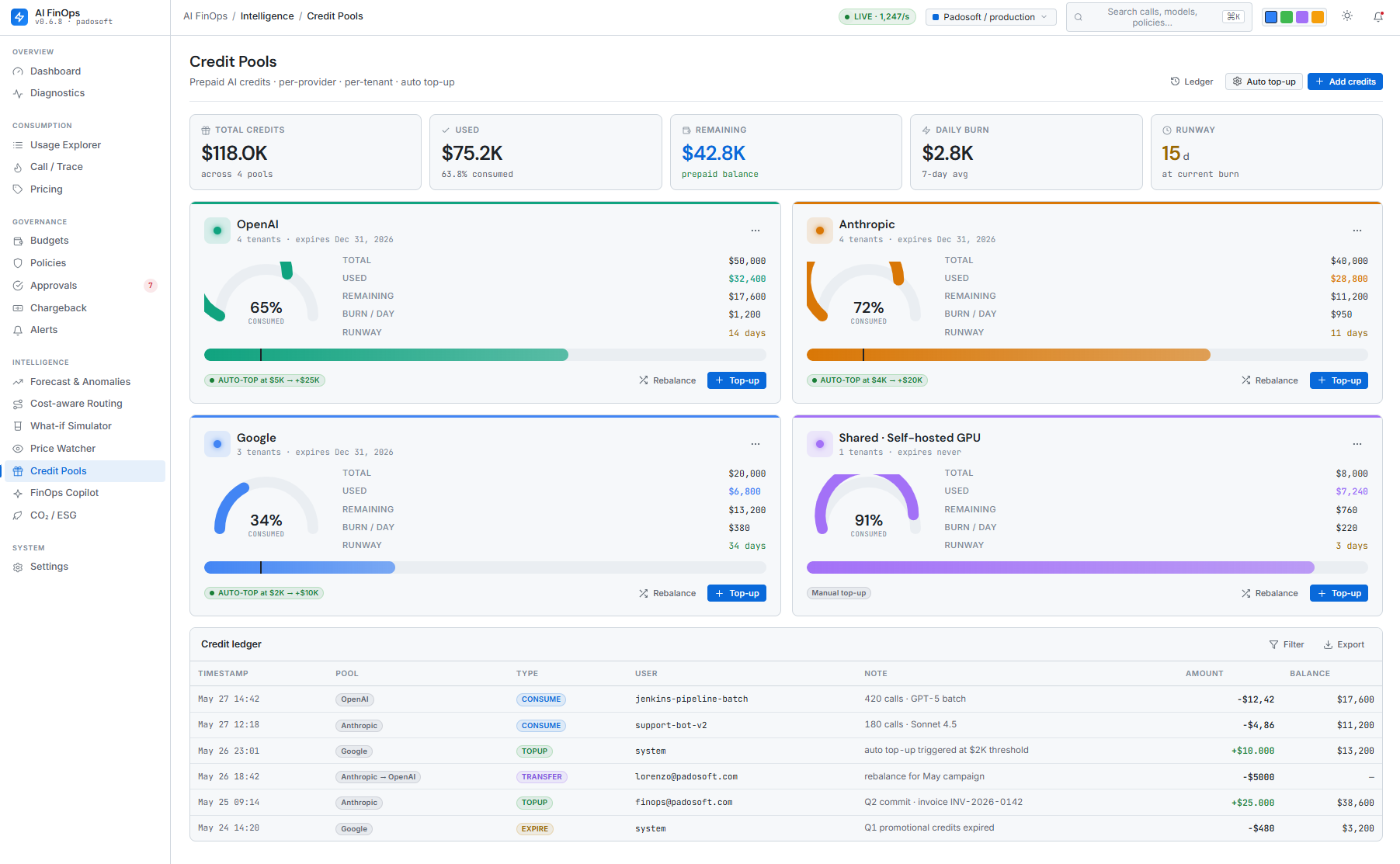Image resolution: width=1400 pixels, height=864 pixels.
Task: Click the OpenAI AUTO-TOP at $5K badge
Action: [x=265, y=380]
